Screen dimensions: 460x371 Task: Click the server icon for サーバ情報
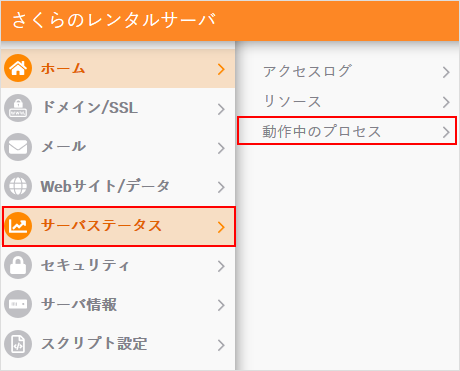click(18, 304)
